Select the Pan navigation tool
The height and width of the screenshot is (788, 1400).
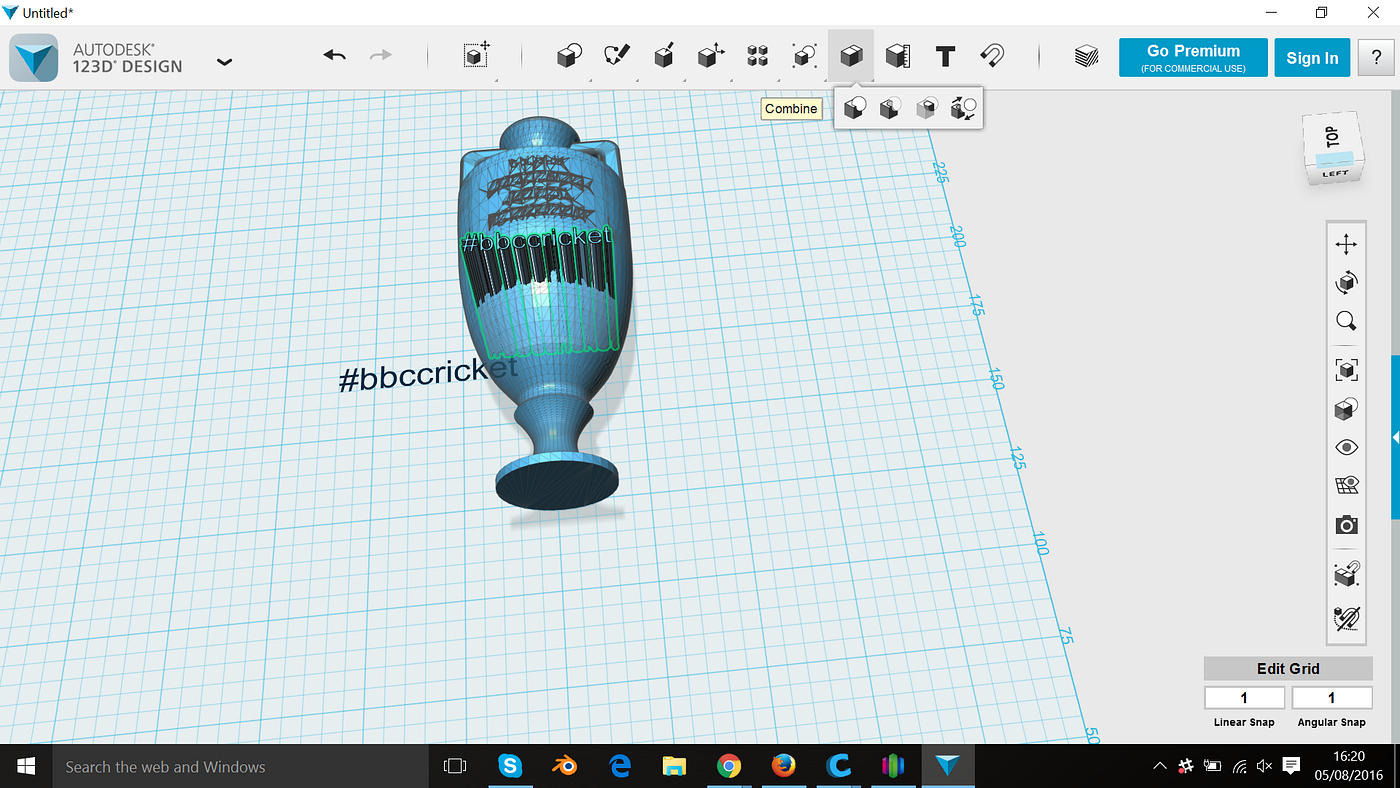point(1346,244)
